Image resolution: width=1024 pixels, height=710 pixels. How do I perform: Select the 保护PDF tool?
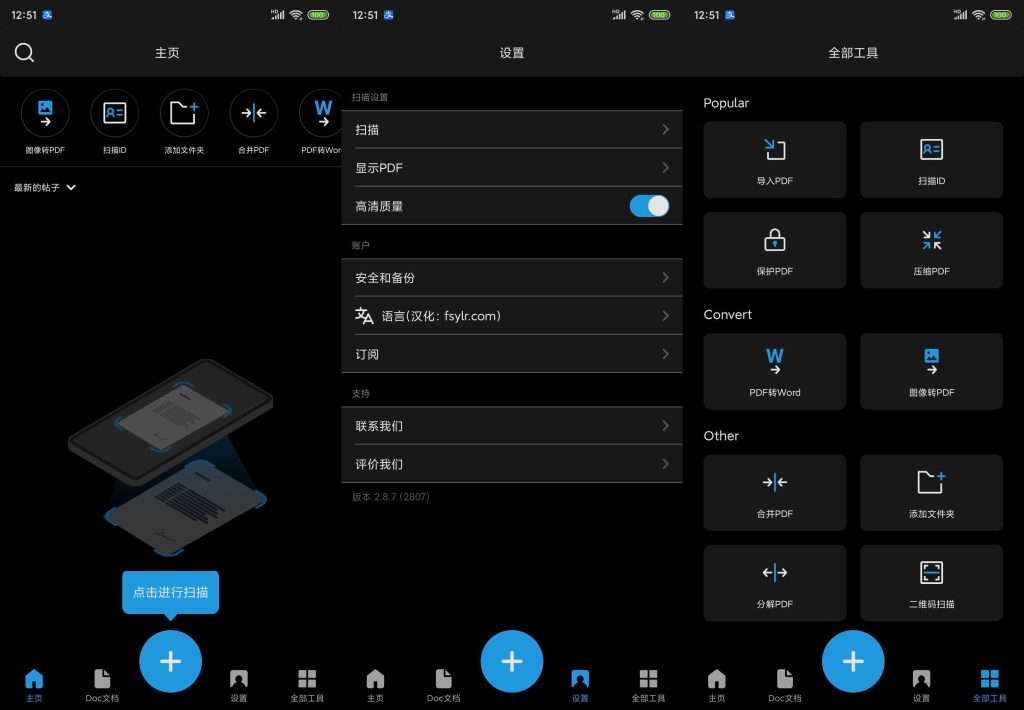click(775, 249)
